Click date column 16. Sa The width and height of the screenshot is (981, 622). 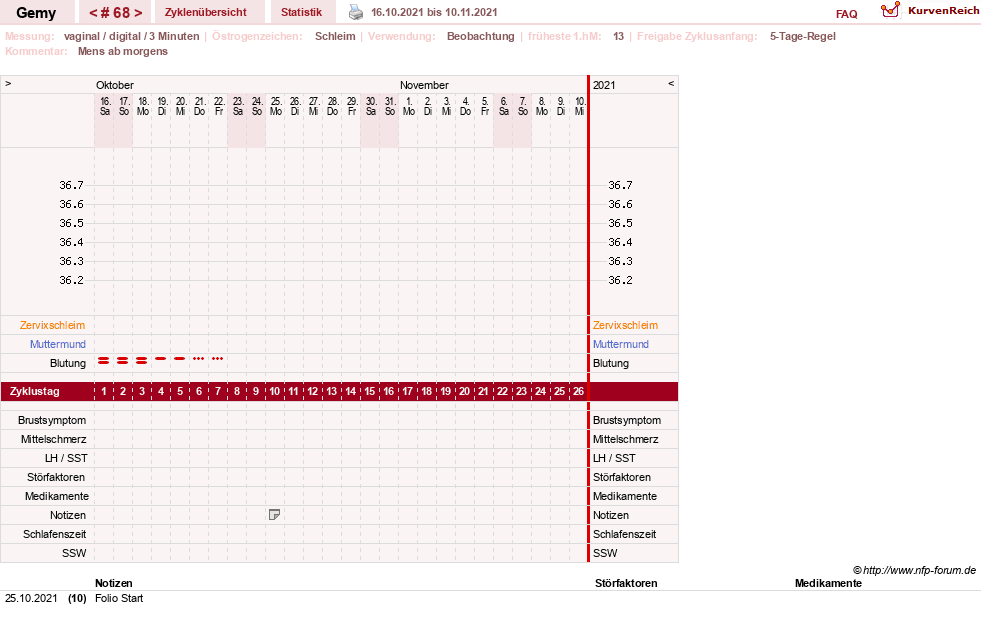pos(104,106)
